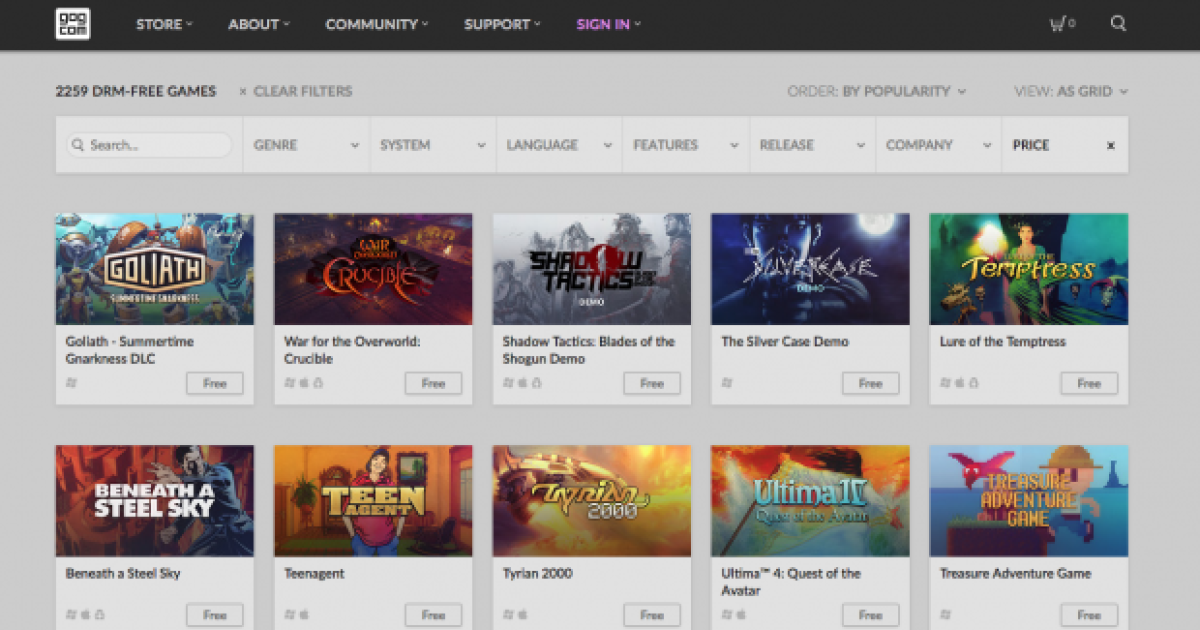The width and height of the screenshot is (1200, 630).
Task: Change Order by Popularity sorting
Action: click(x=877, y=91)
